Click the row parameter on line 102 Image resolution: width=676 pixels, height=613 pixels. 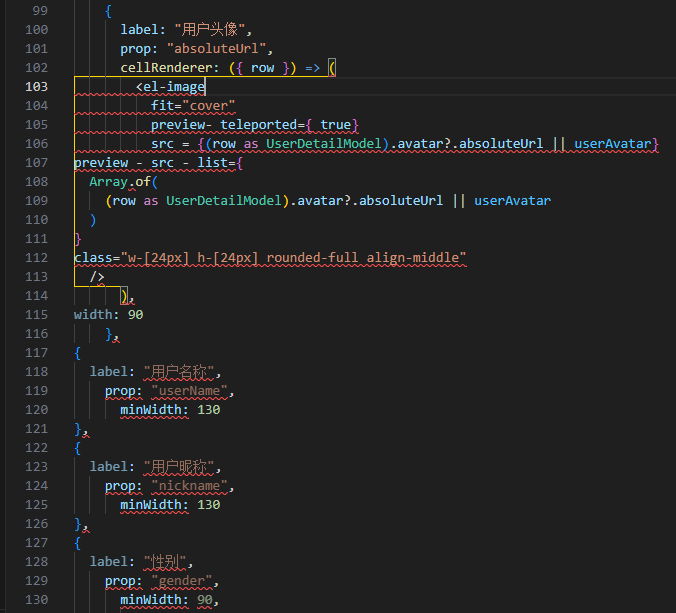pyautogui.click(x=262, y=68)
